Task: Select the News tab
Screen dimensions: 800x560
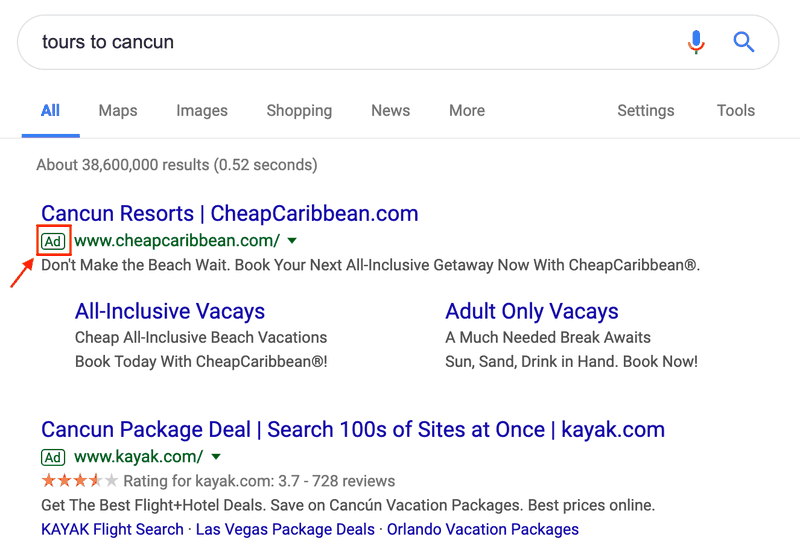Action: (390, 111)
